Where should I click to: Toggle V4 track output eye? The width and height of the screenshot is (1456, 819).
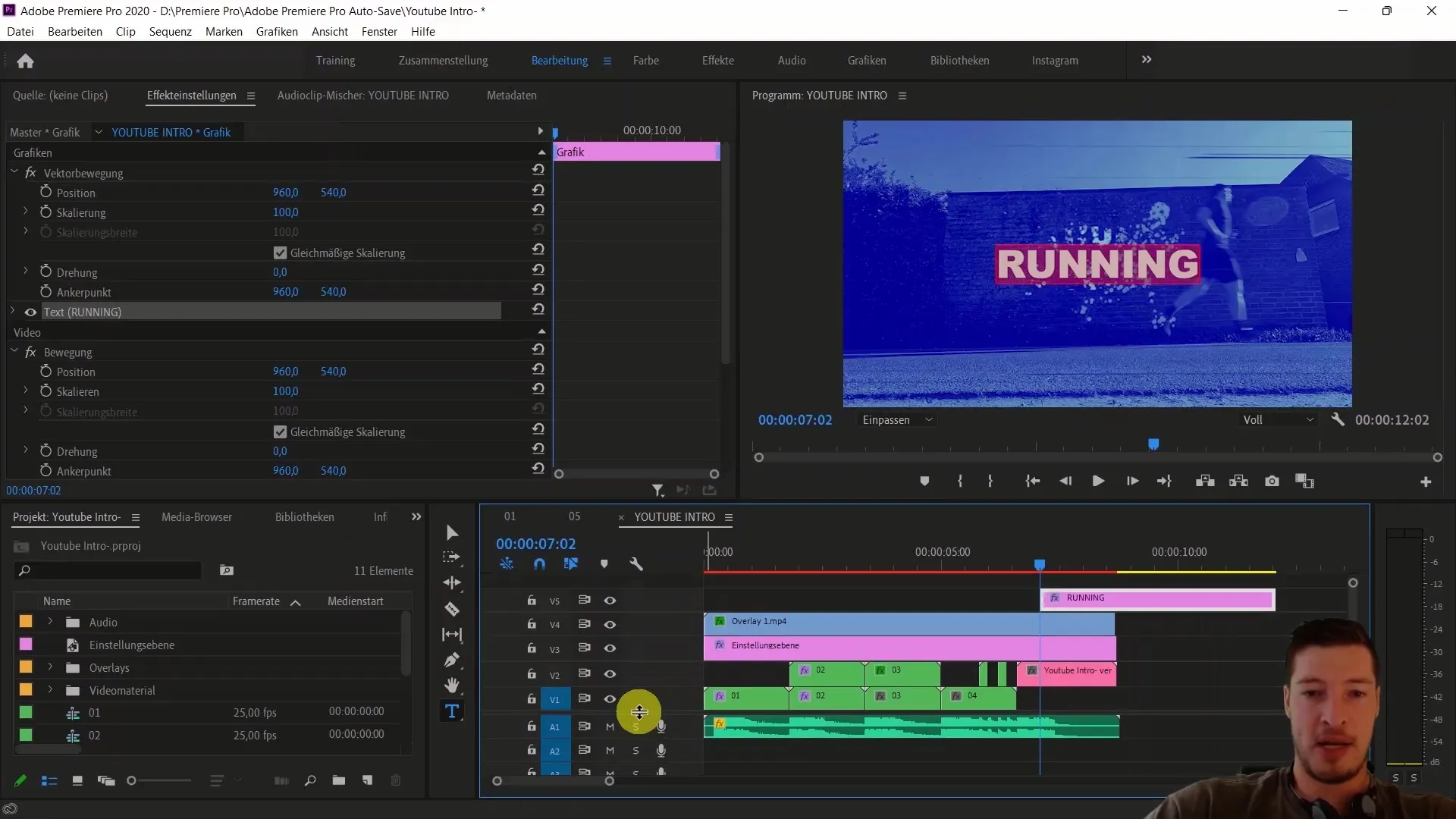point(610,624)
